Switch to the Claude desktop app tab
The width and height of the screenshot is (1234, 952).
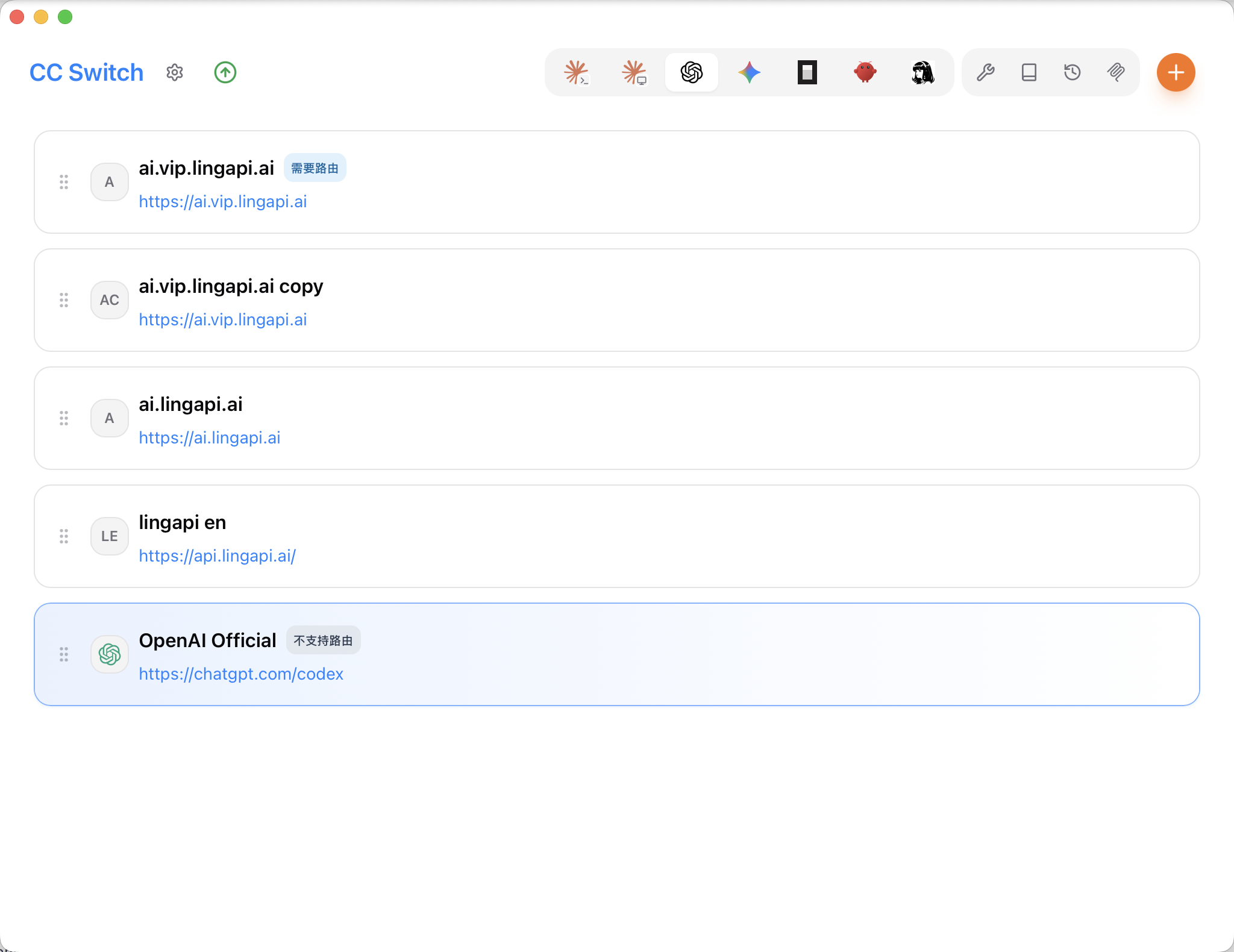pyautogui.click(x=634, y=72)
